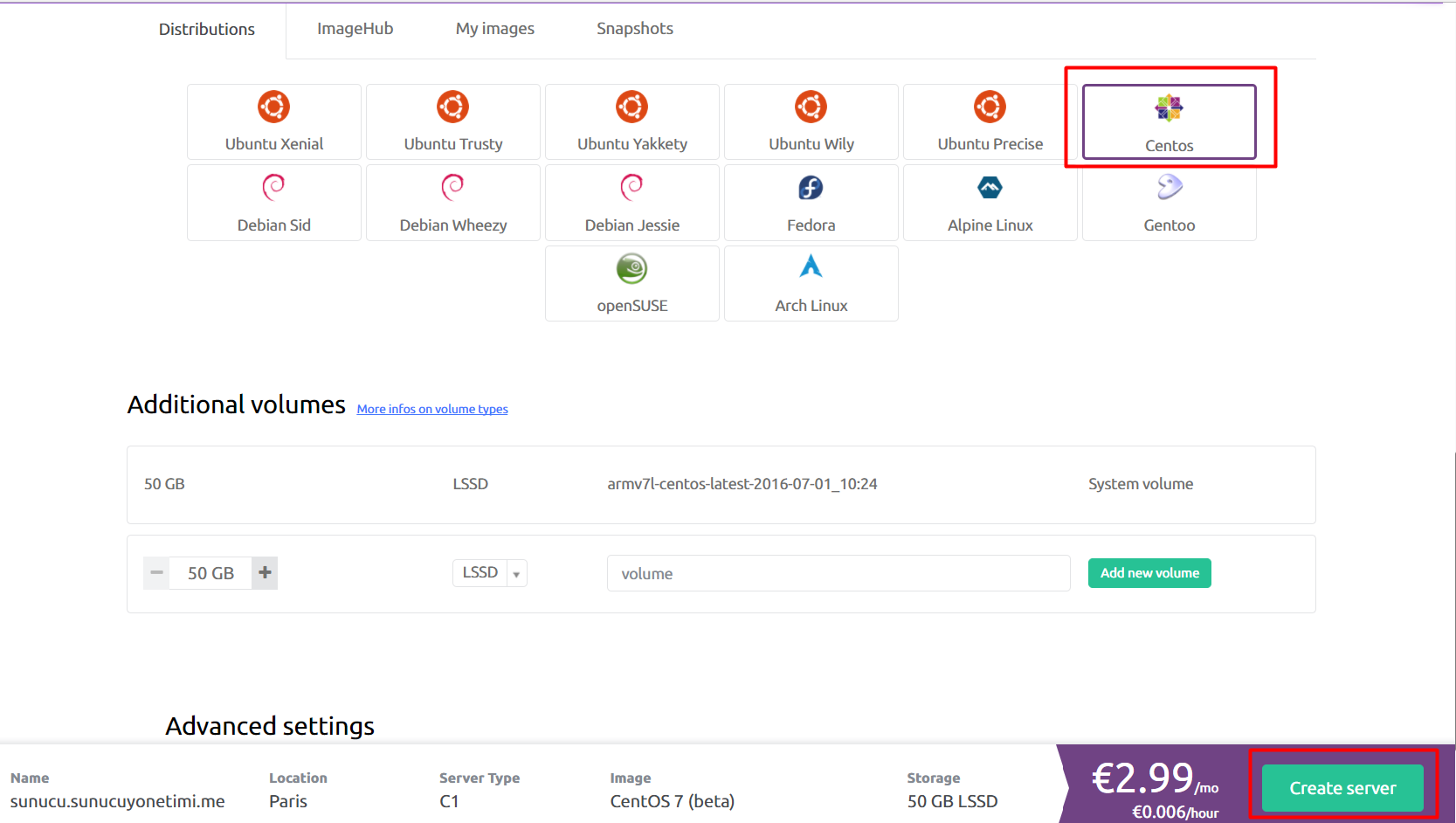Pick the Debian Sid swirl icon
Screen dimensions: 1456x823
273,187
